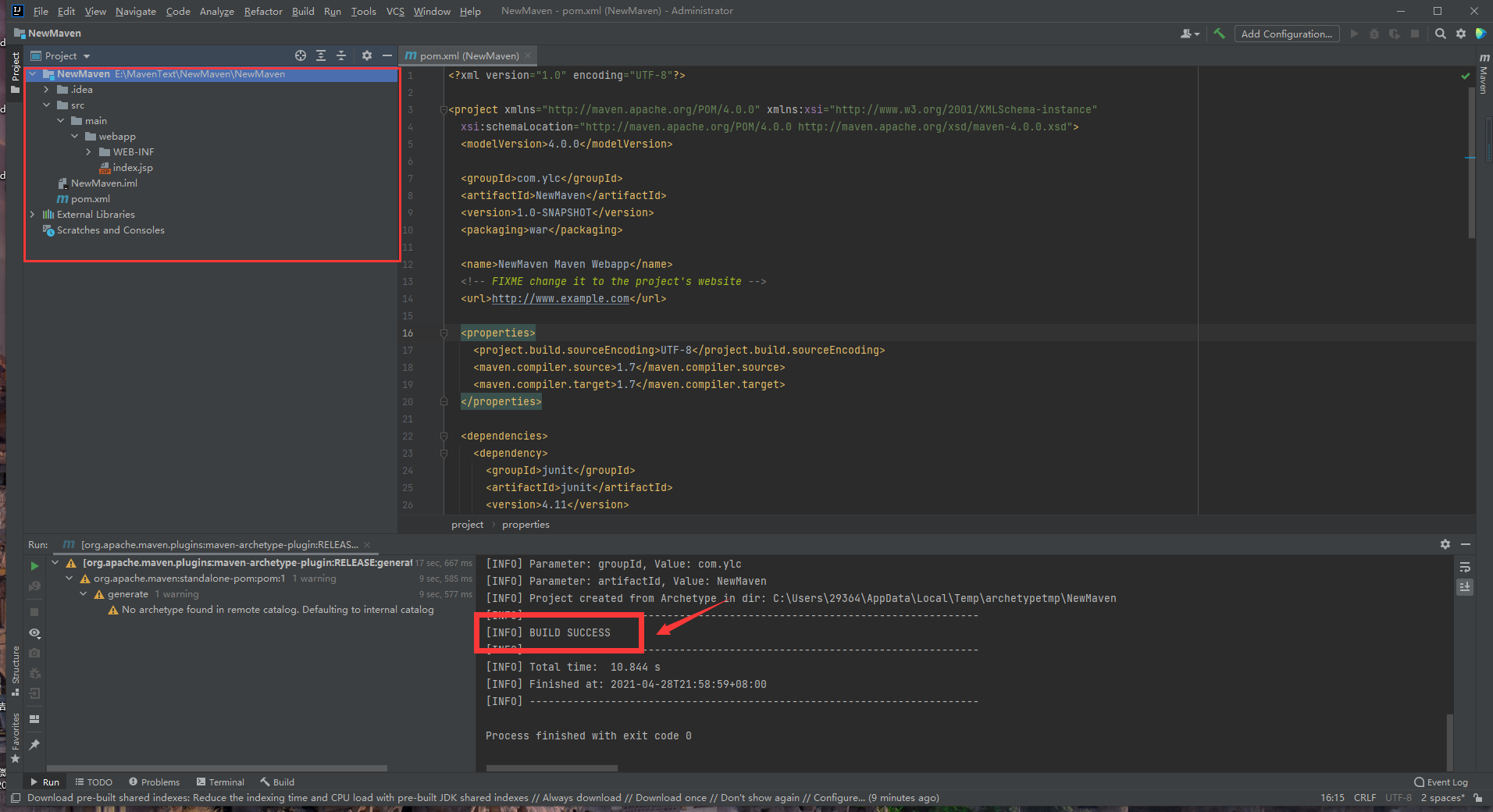Switch to the Terminal tool tab
The image size is (1493, 812).
click(x=220, y=782)
